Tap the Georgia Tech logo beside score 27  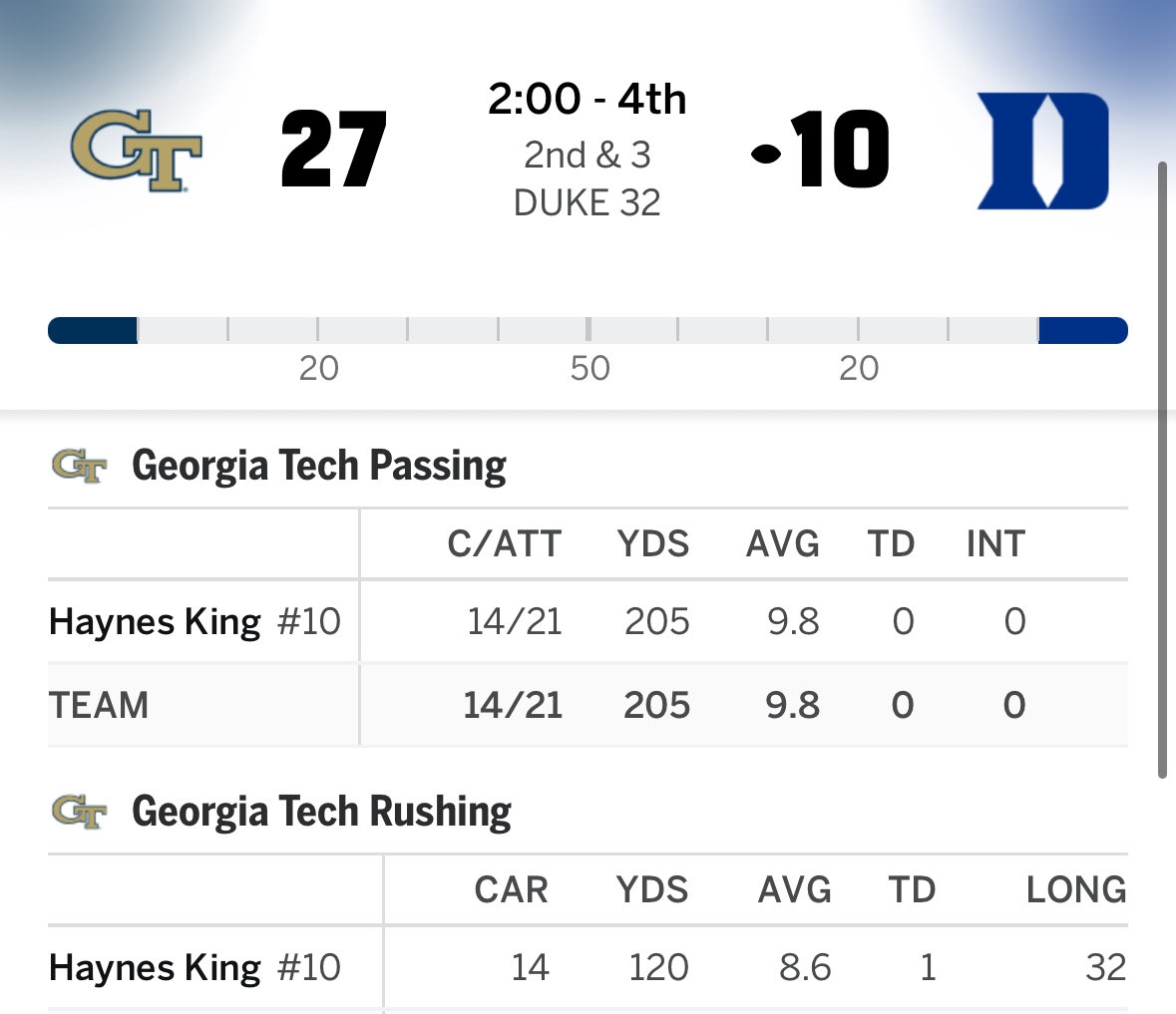(x=137, y=150)
